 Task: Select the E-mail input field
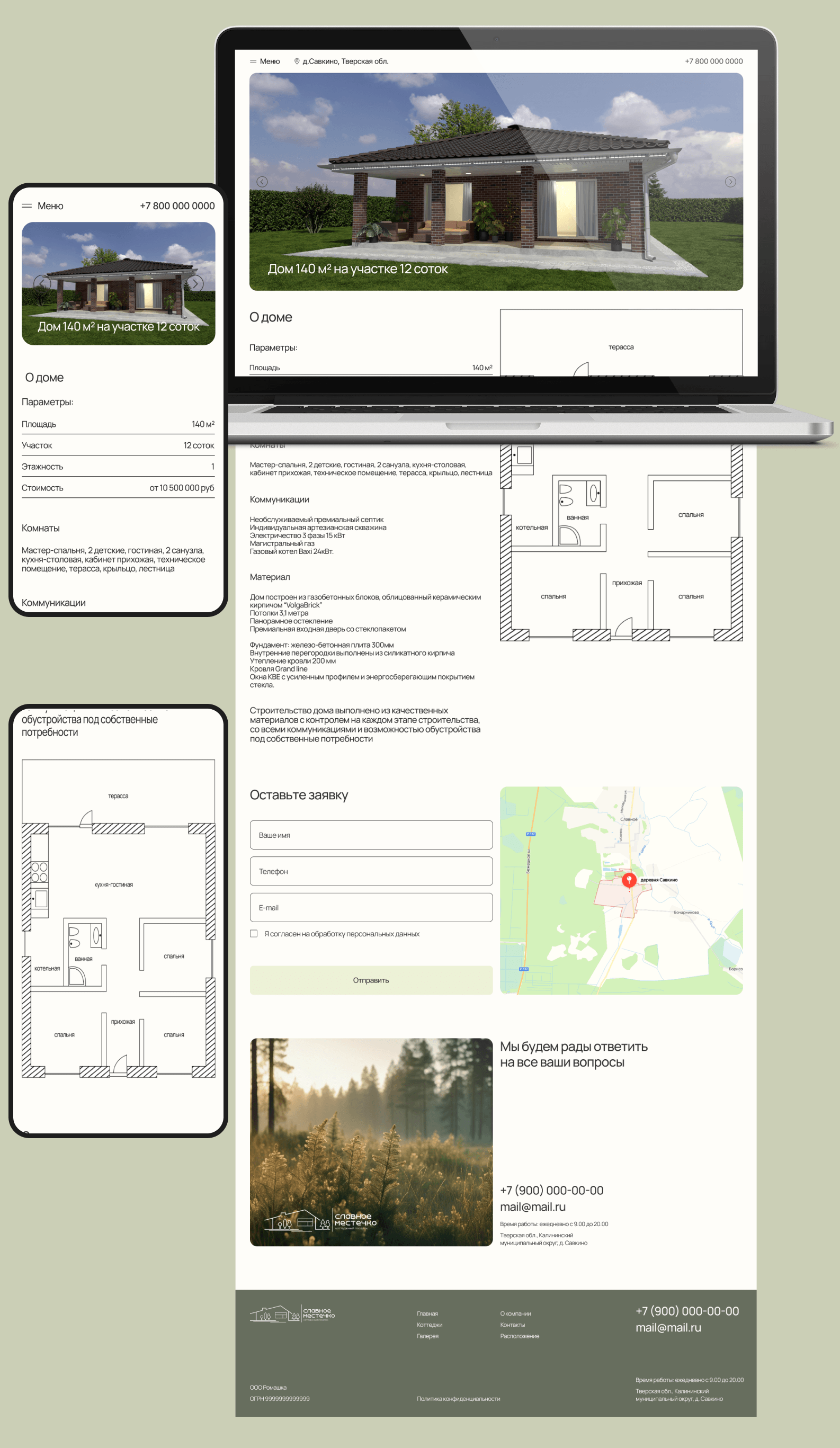[371, 907]
